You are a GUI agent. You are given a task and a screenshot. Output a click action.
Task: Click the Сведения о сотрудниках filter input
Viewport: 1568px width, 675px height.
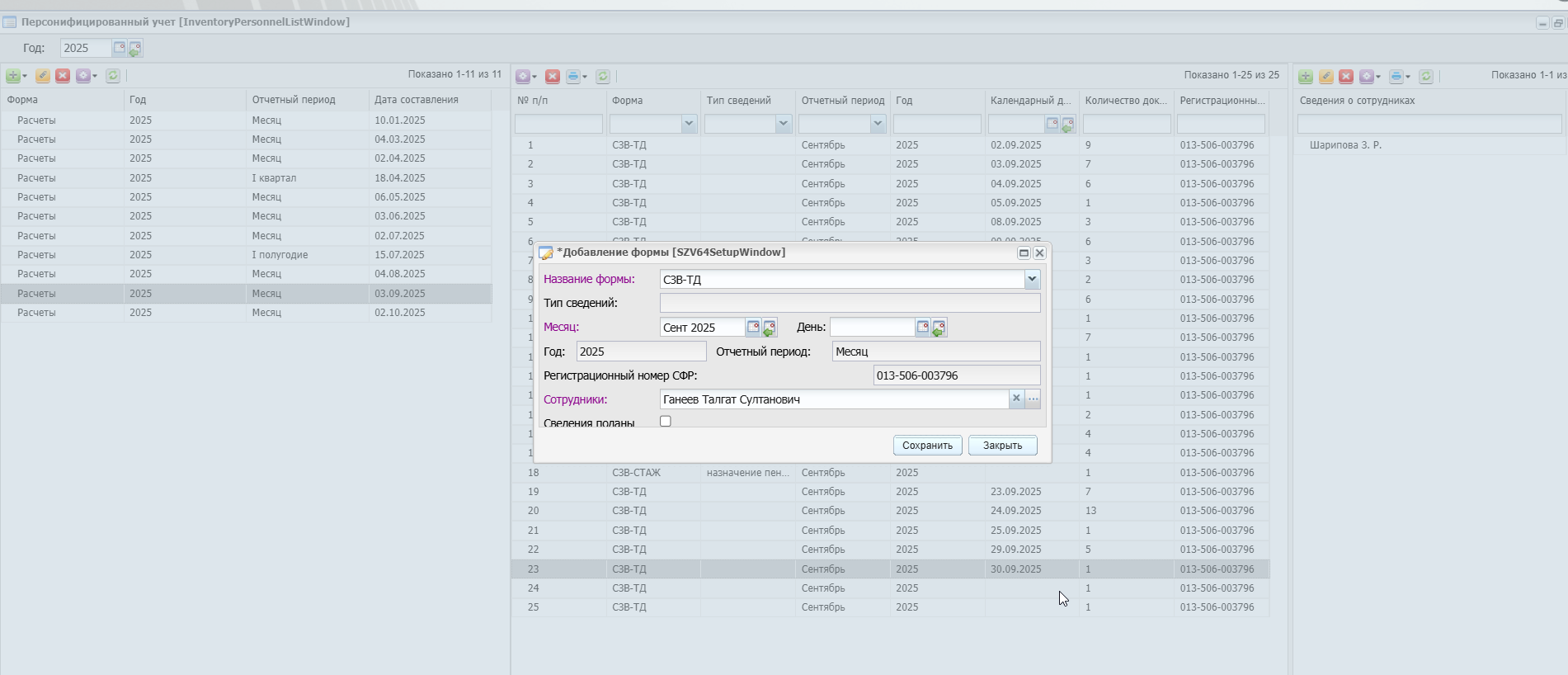[1429, 124]
